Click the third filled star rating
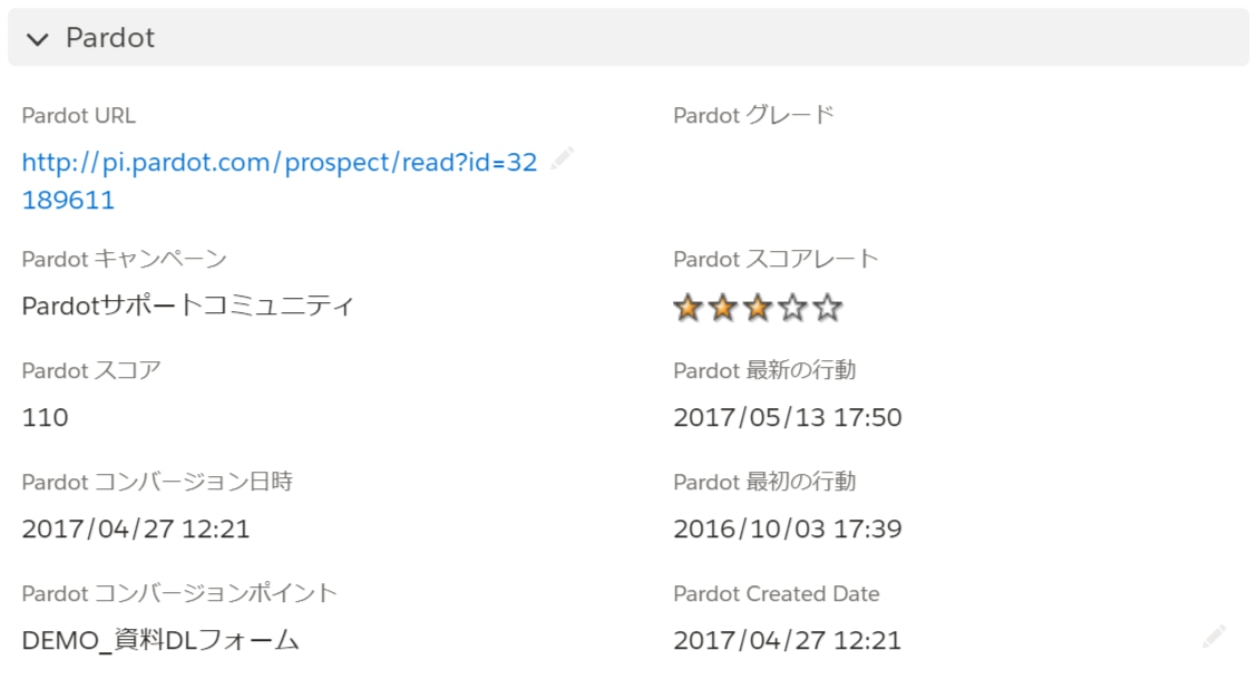The width and height of the screenshot is (1258, 685). tap(757, 309)
